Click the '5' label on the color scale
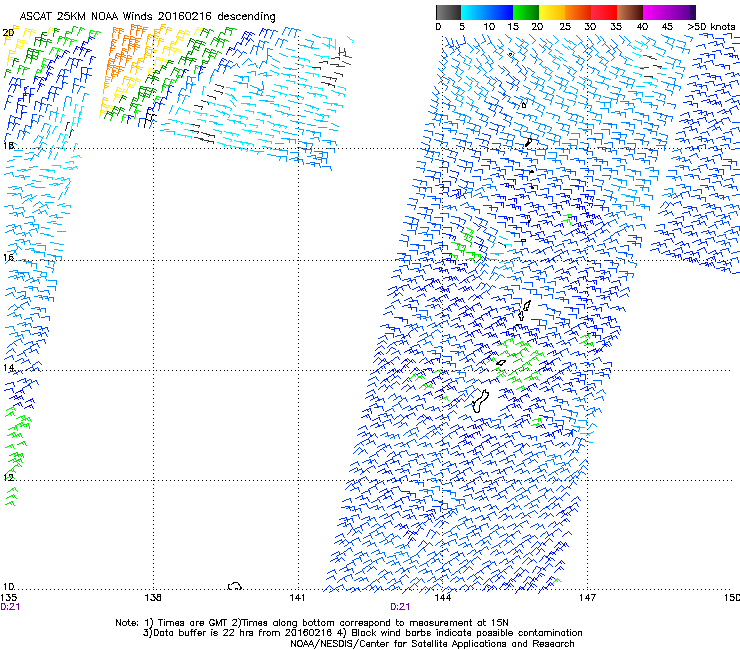The height and width of the screenshot is (650, 740). [x=462, y=26]
